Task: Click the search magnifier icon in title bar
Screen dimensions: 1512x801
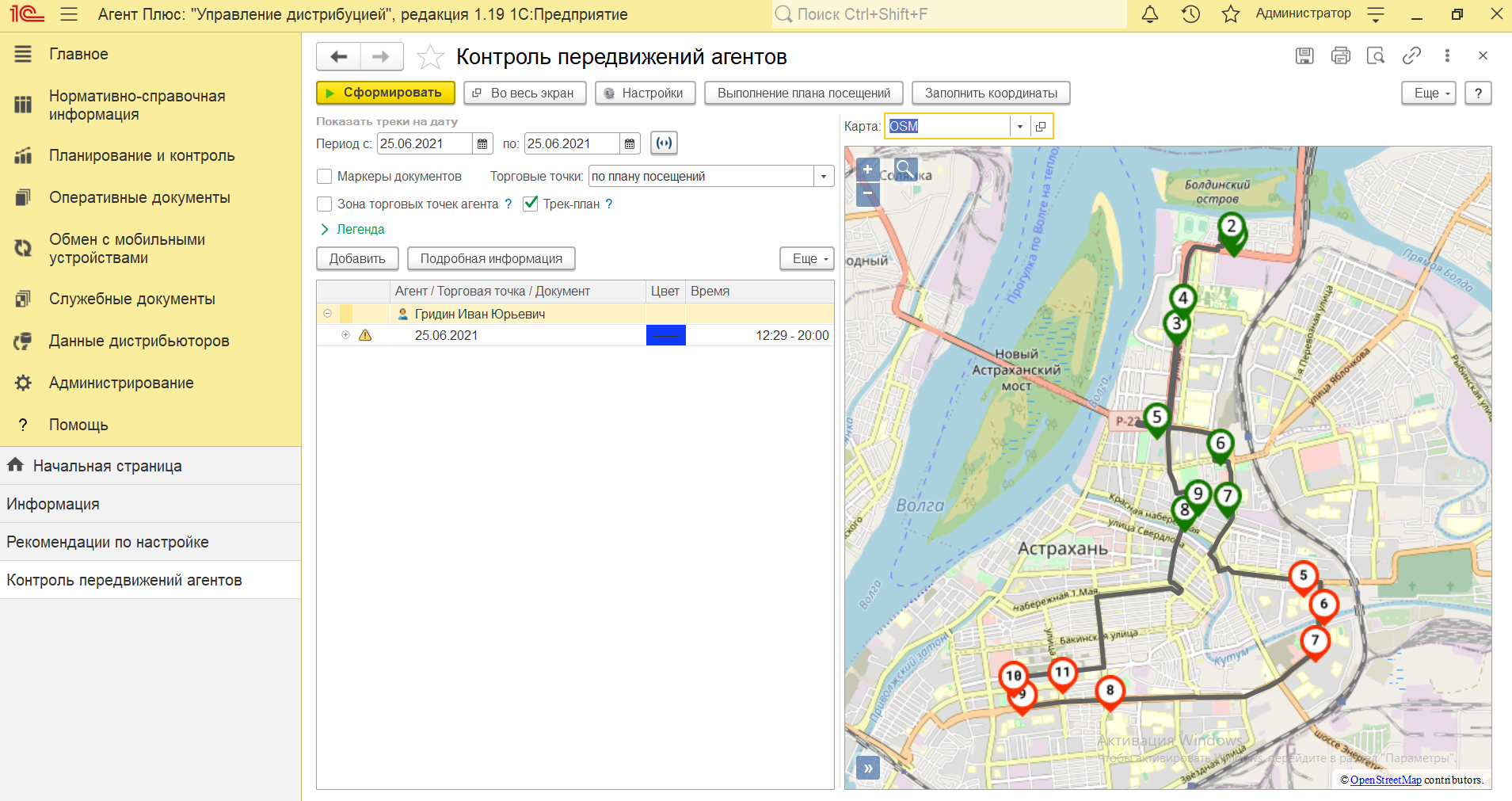Action: (783, 14)
